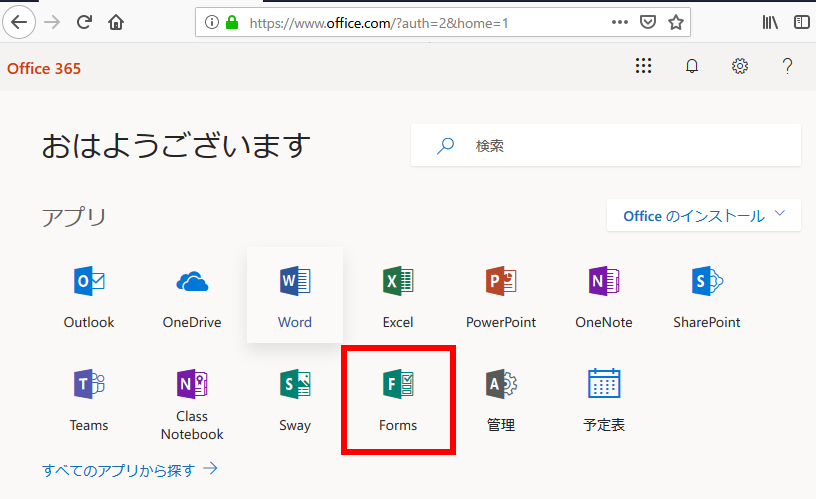Launch the Word app
Image resolution: width=816 pixels, height=499 pixels.
click(x=295, y=295)
